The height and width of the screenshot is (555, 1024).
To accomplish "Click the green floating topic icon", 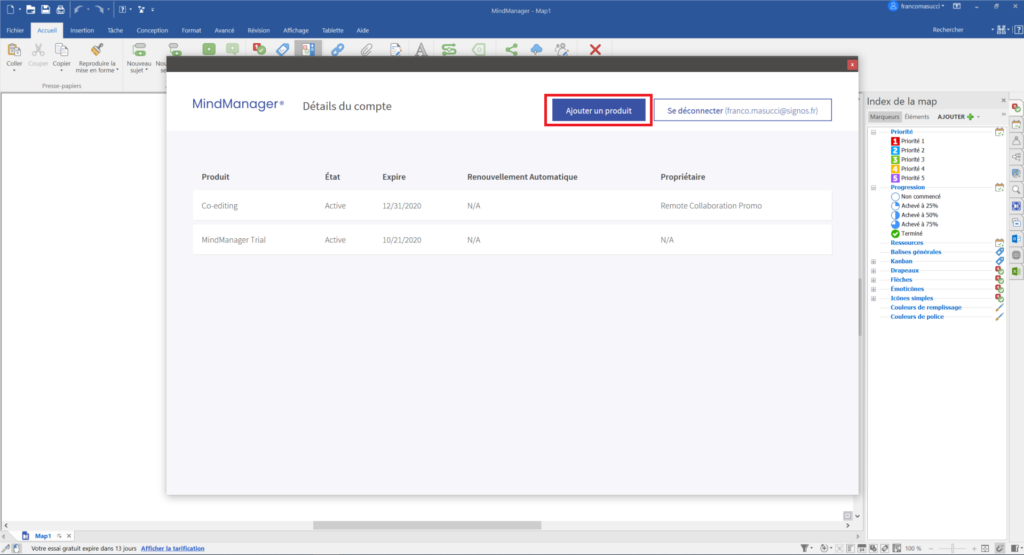I will click(x=209, y=50).
